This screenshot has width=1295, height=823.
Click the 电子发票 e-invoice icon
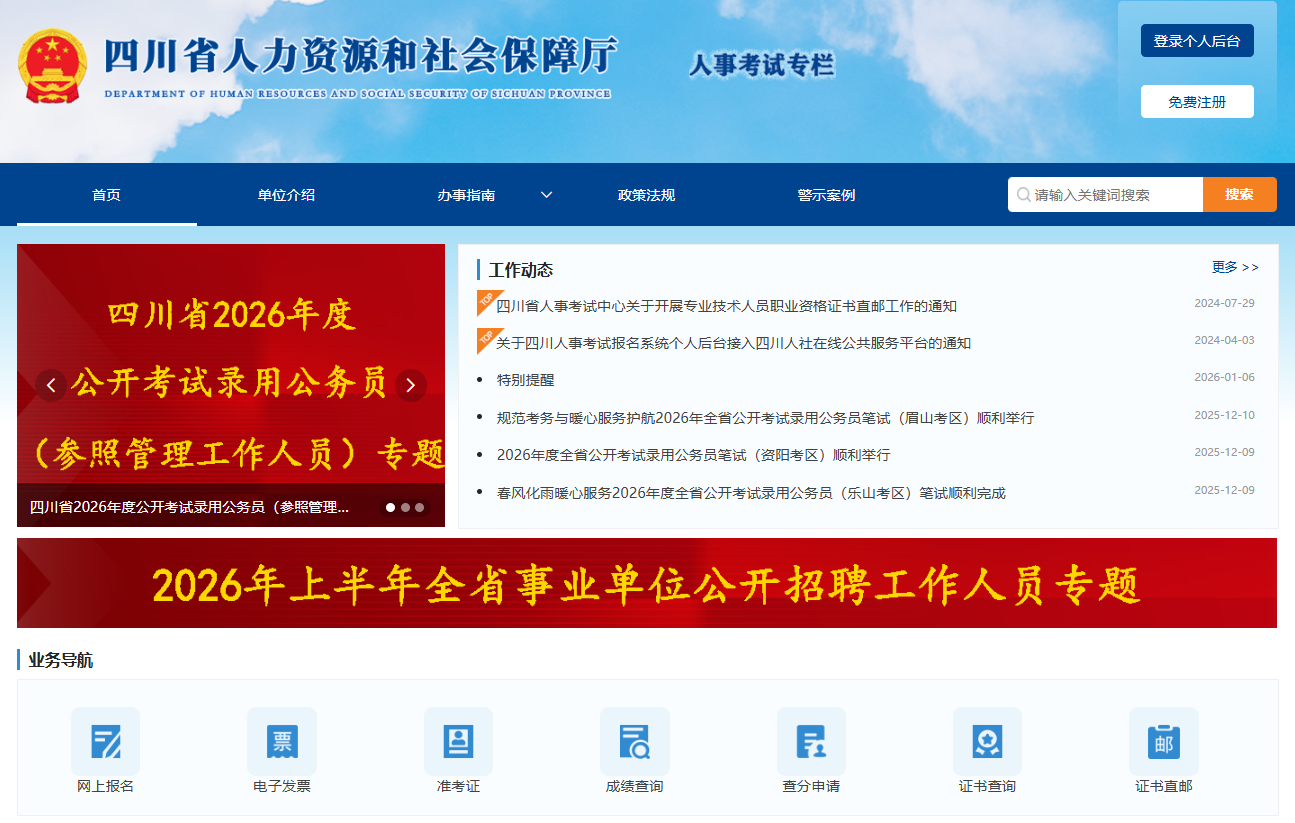tap(282, 742)
